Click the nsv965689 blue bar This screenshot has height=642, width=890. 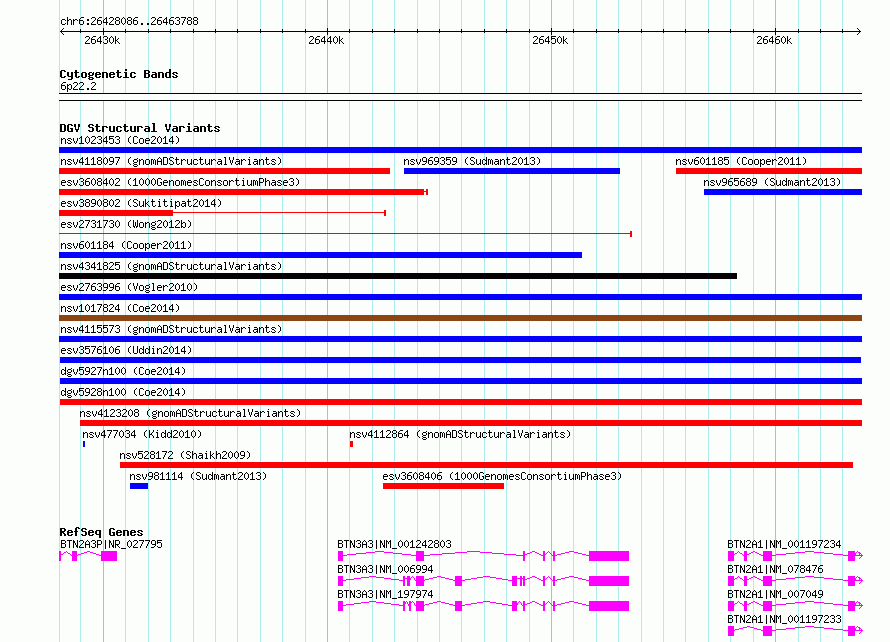[783, 192]
